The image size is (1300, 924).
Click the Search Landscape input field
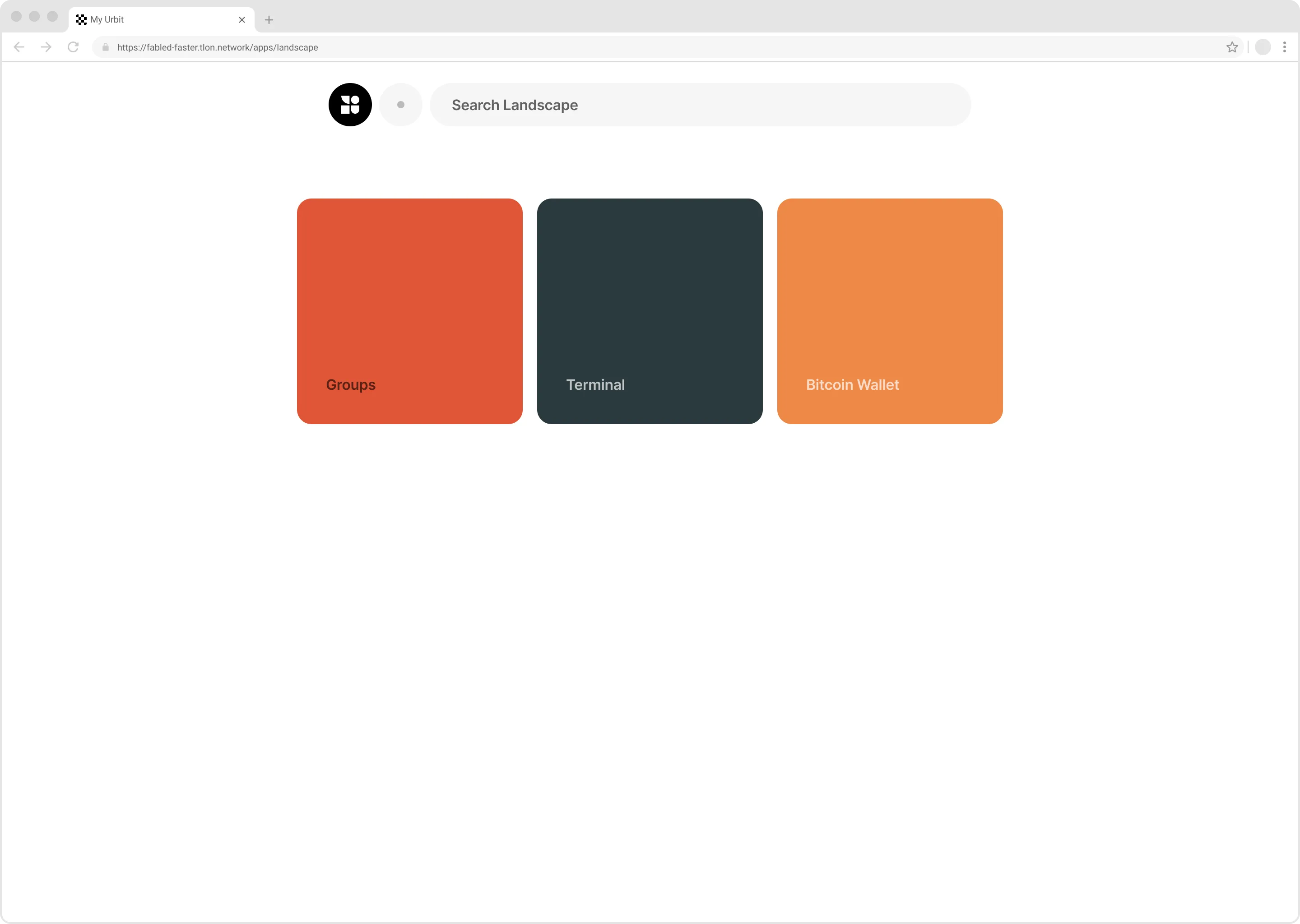coord(700,105)
